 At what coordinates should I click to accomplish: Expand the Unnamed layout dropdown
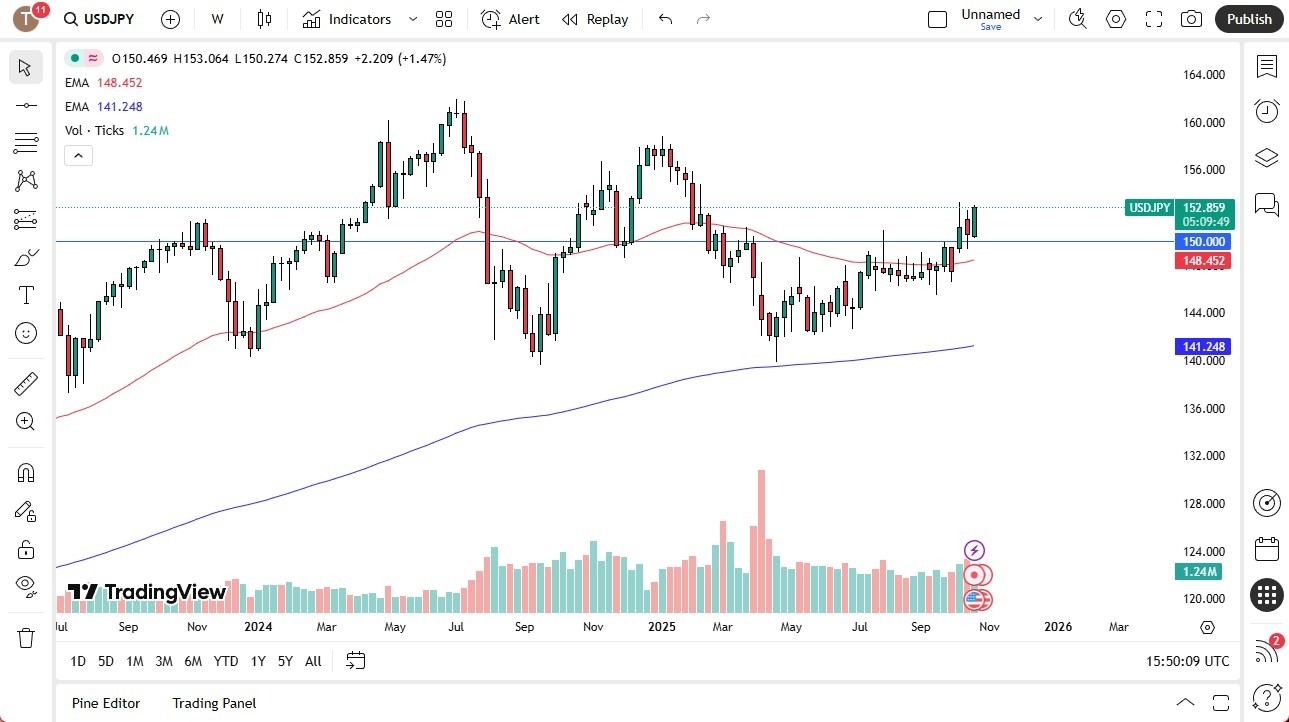tap(1037, 18)
